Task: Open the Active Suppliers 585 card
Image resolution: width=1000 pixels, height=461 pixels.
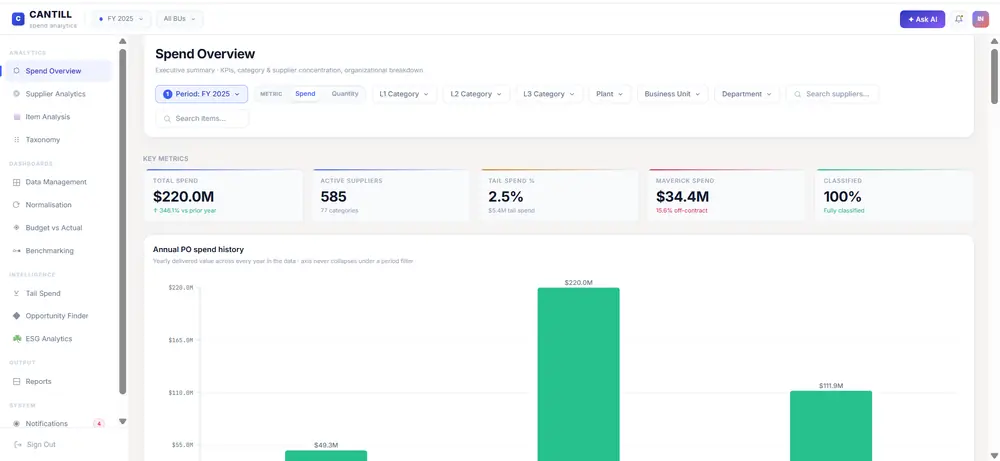Action: 392,196
